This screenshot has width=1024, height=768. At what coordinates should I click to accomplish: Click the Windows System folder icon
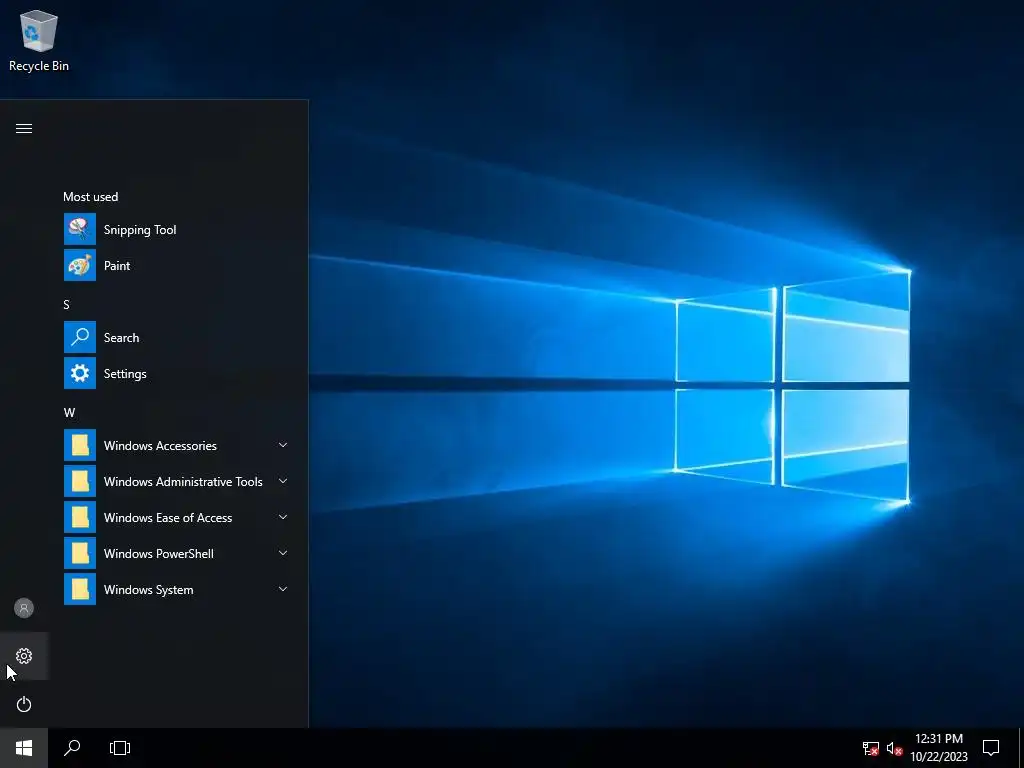80,589
